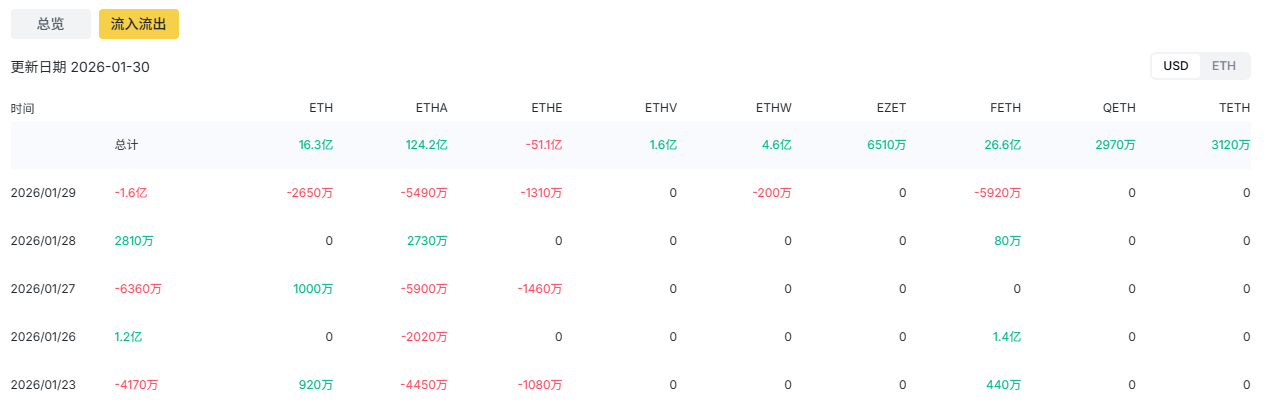Click the ETHV column header
Image resolution: width=1275 pixels, height=414 pixels.
click(x=661, y=108)
